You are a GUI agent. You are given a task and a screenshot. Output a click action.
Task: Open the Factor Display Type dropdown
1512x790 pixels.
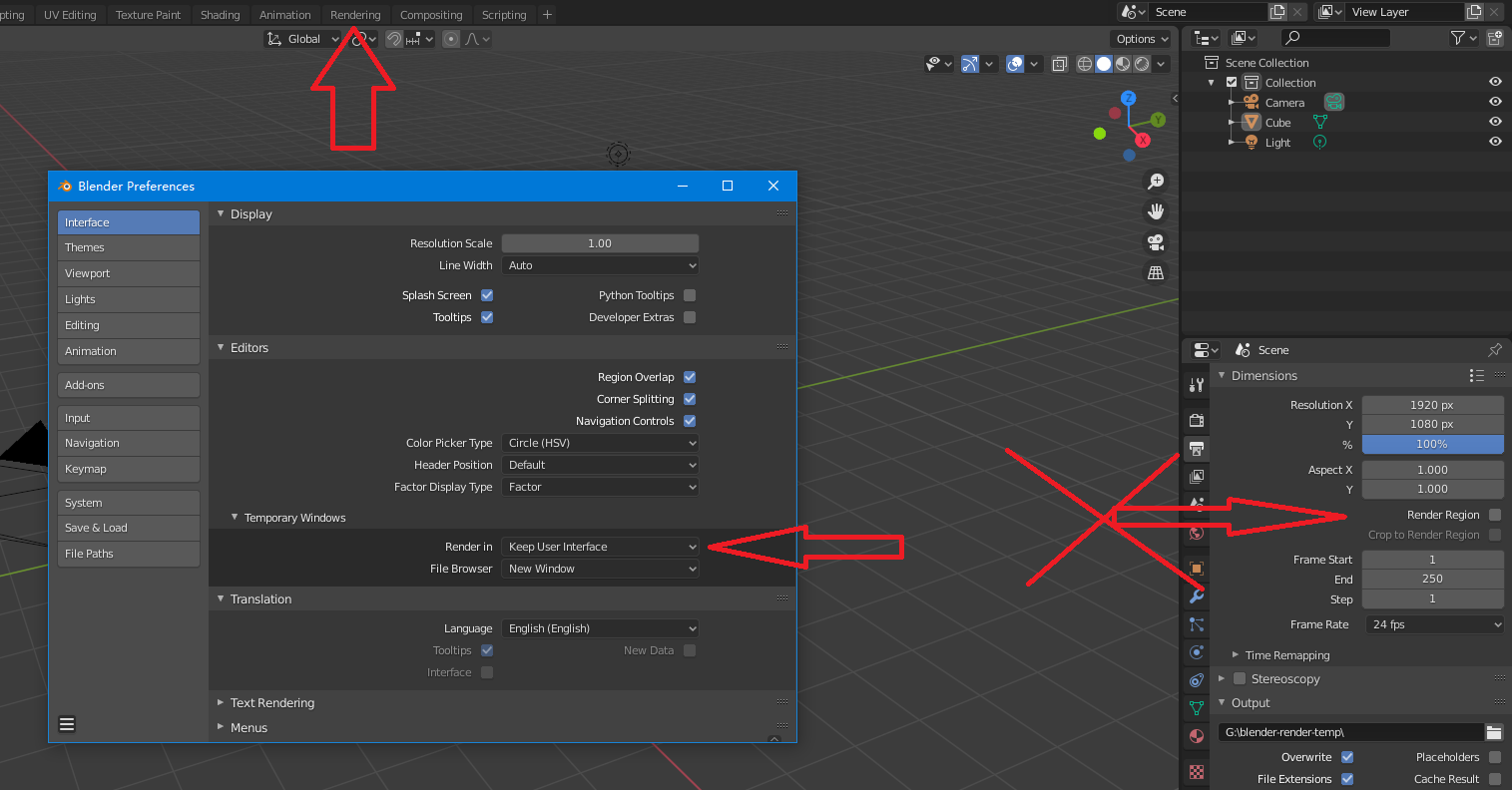click(600, 487)
